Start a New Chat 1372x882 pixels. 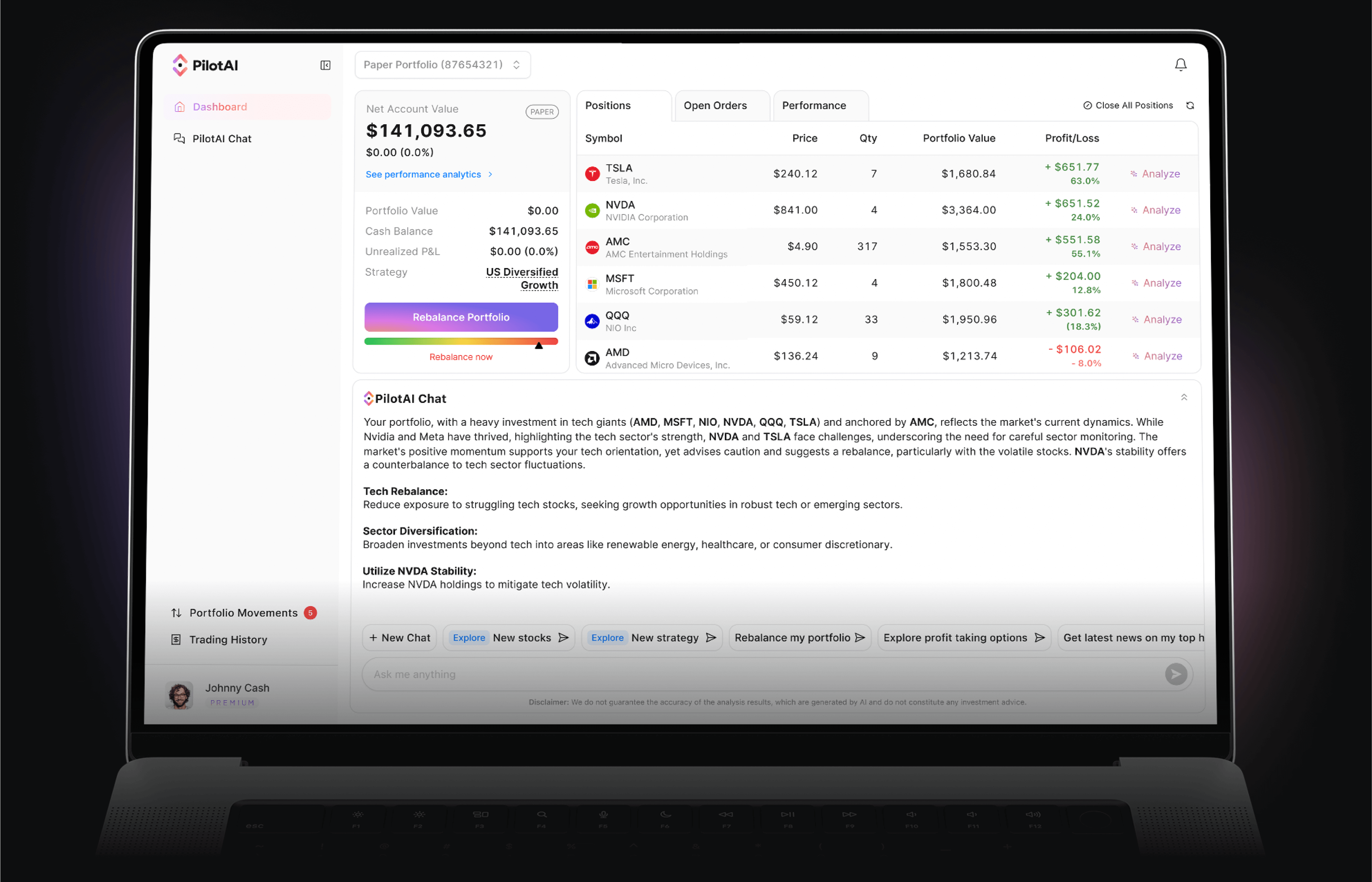click(400, 637)
